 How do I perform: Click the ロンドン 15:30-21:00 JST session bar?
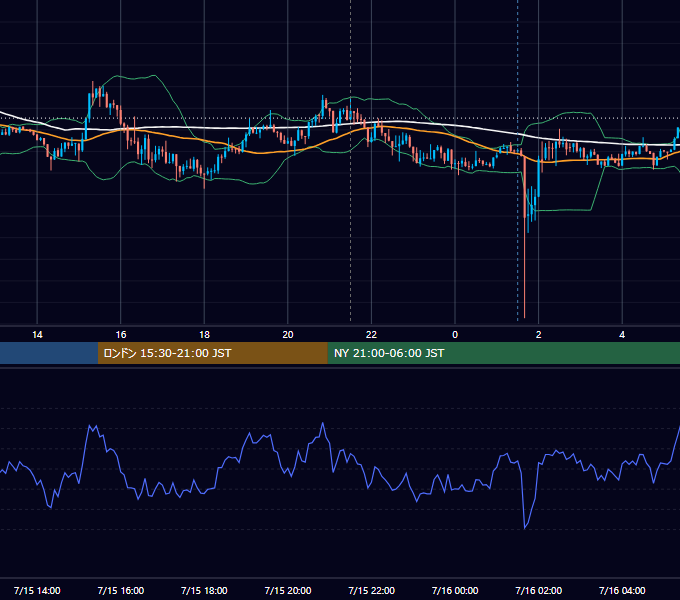coord(212,353)
